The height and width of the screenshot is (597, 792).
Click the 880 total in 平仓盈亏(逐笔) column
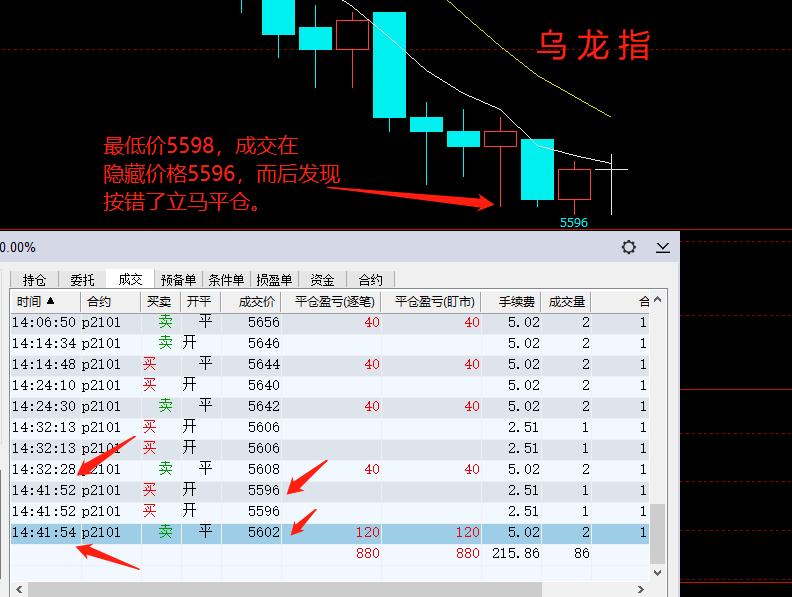pos(367,554)
